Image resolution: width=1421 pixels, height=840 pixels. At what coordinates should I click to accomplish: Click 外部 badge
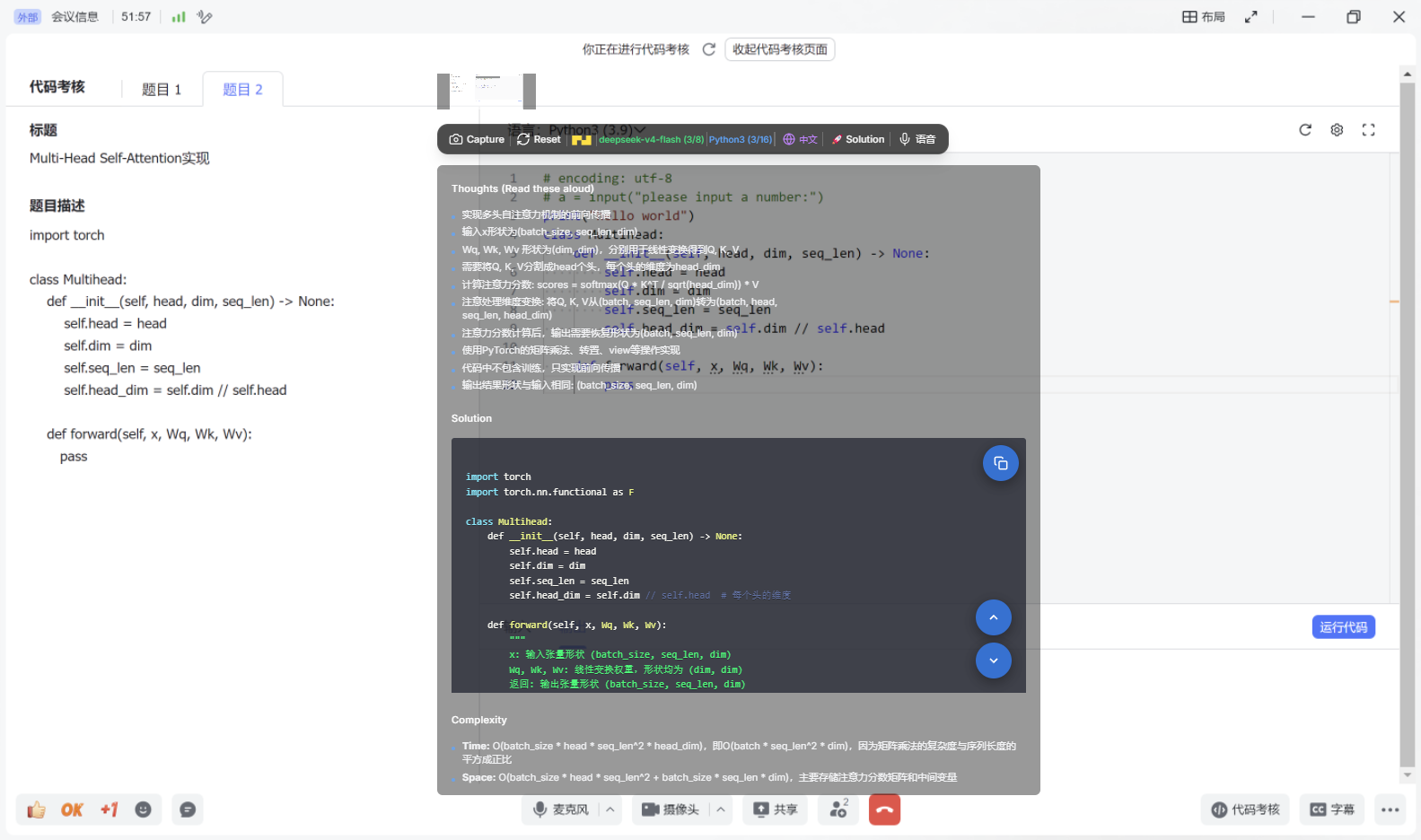click(27, 17)
